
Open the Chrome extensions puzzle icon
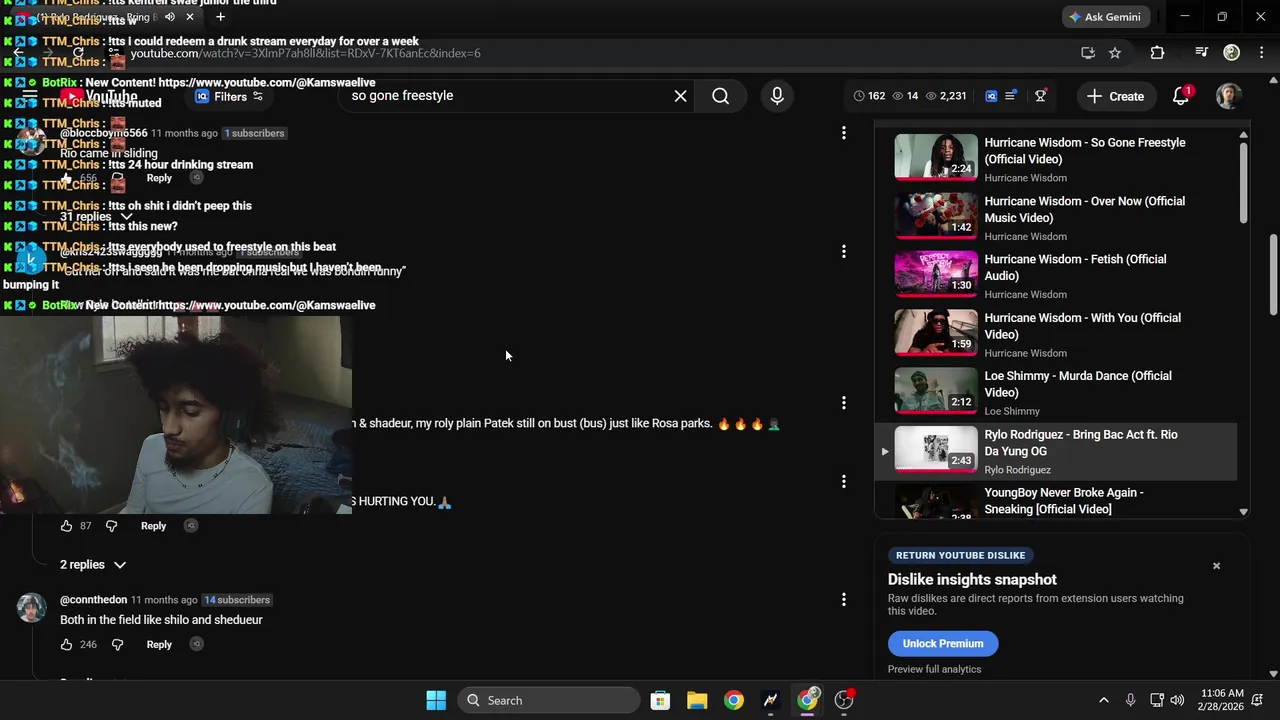(x=1157, y=53)
